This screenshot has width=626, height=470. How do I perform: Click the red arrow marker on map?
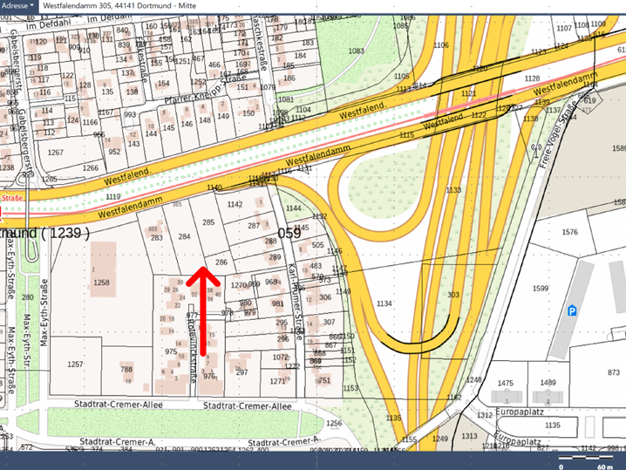tap(203, 310)
